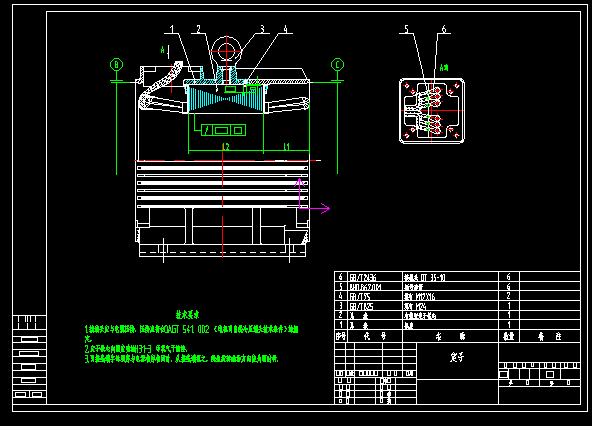Click quantity cell '2' in parts list row 4
Image resolution: width=592 pixels, height=426 pixels.
[509, 296]
